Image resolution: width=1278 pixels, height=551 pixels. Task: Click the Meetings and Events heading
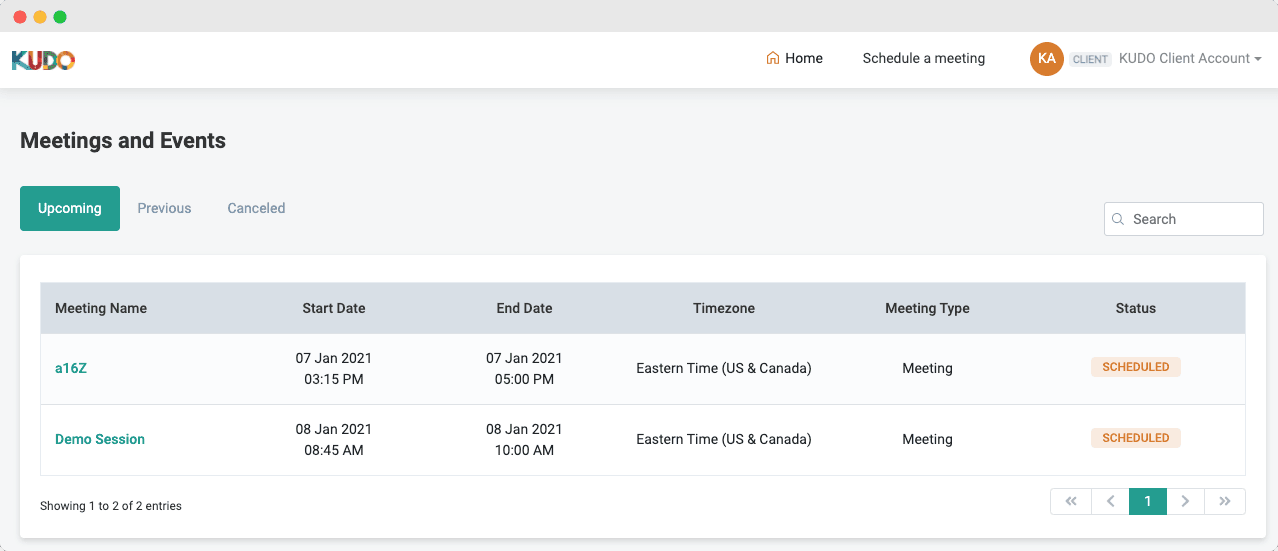coord(123,141)
